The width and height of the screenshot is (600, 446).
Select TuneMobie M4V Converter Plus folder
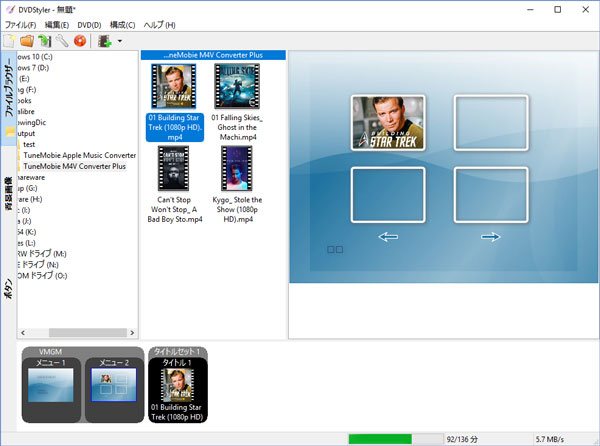74,166
